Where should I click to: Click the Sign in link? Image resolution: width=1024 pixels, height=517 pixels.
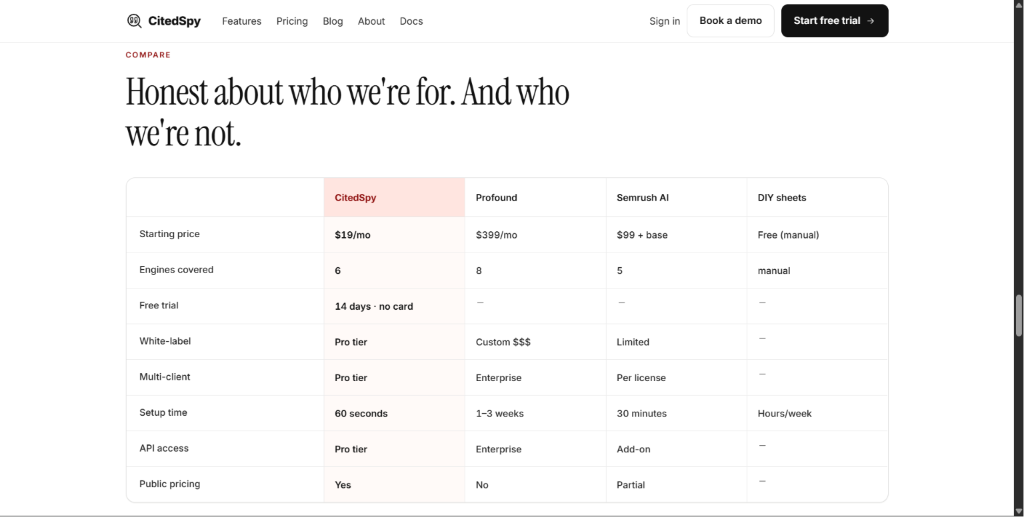point(664,21)
